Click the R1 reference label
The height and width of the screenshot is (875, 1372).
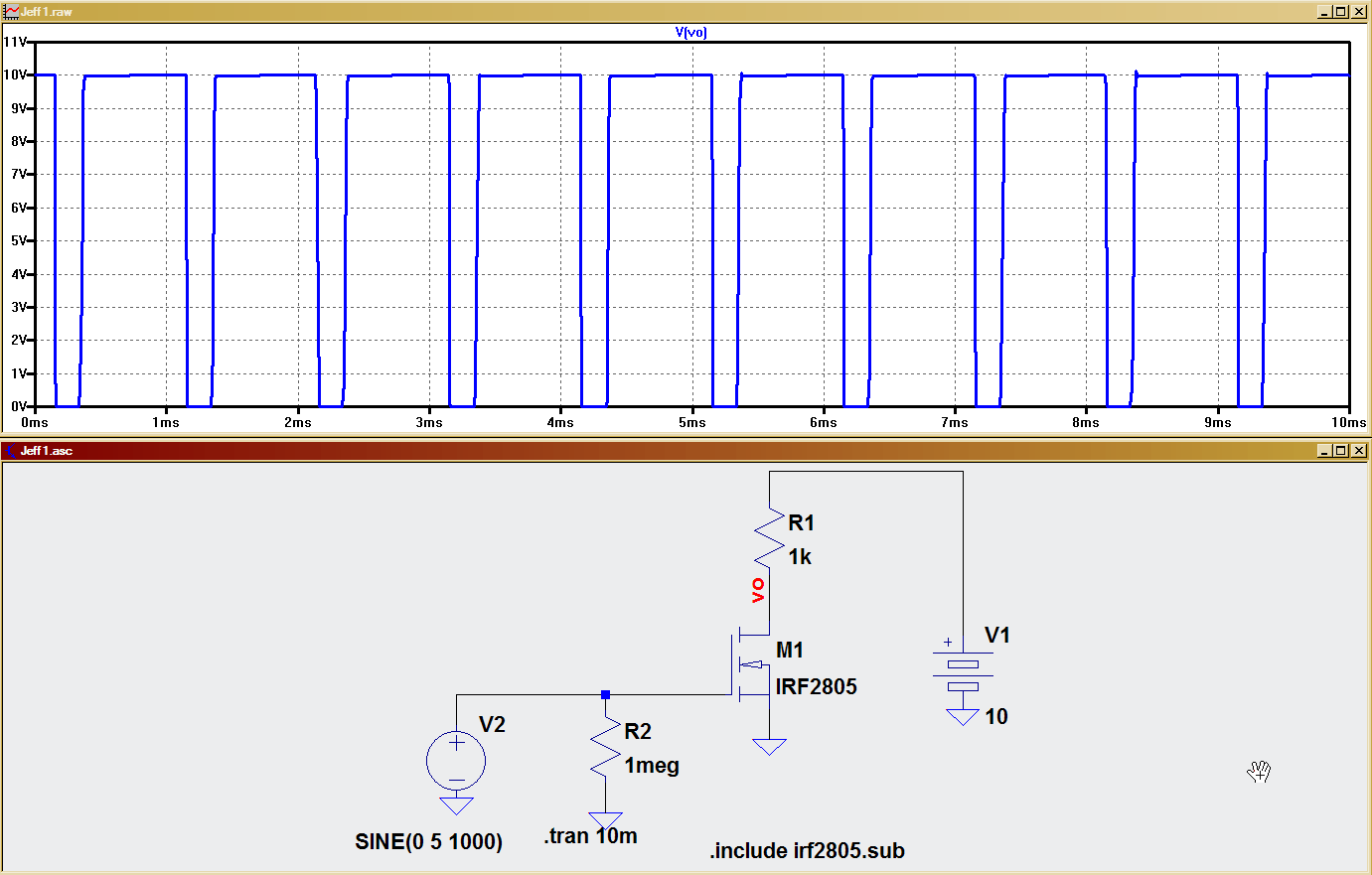click(801, 523)
